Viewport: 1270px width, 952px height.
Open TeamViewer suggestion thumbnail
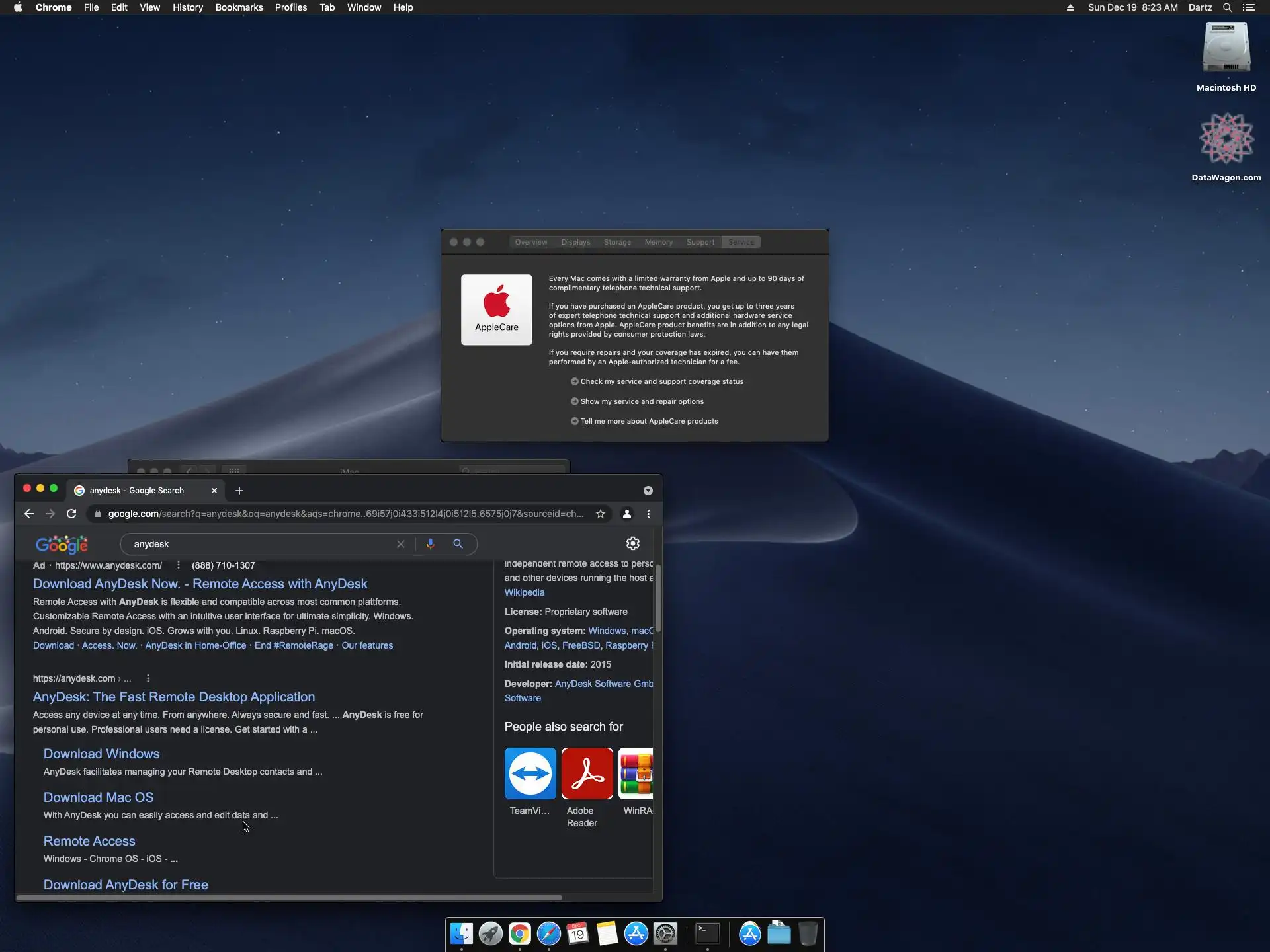[530, 773]
